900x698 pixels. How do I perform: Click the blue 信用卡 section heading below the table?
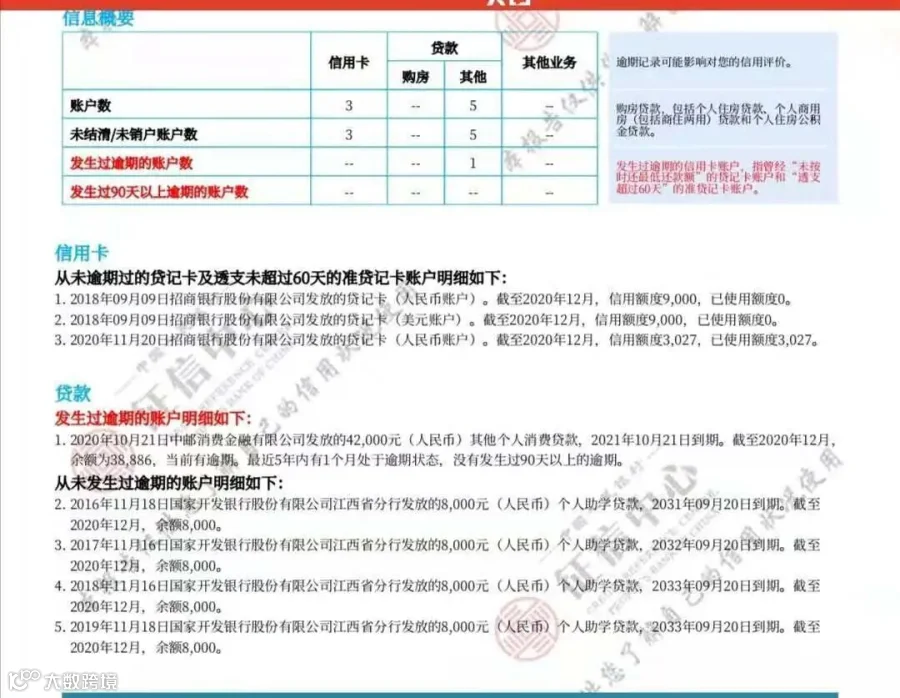point(82,253)
